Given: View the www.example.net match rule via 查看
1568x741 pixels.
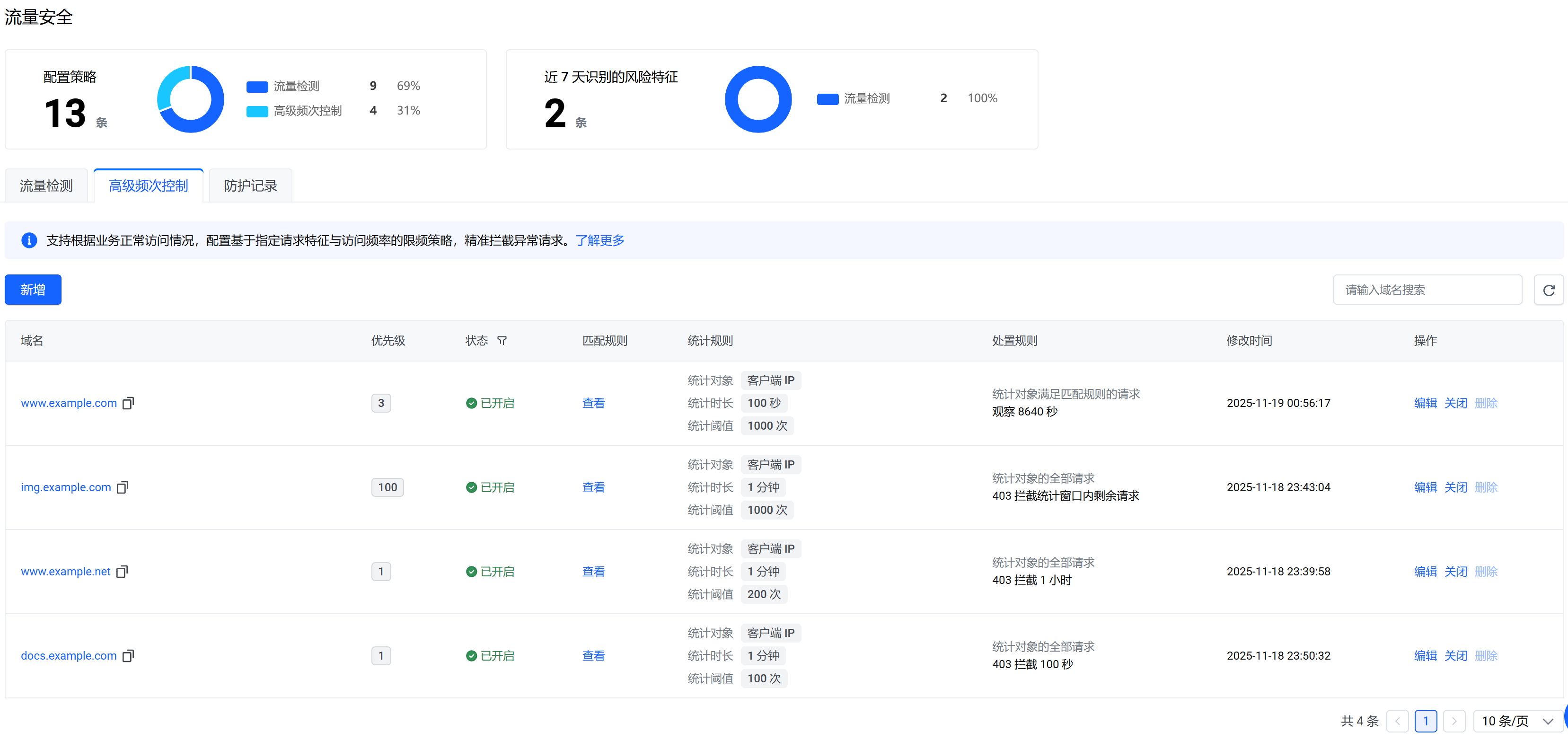Looking at the screenshot, I should tap(593, 572).
